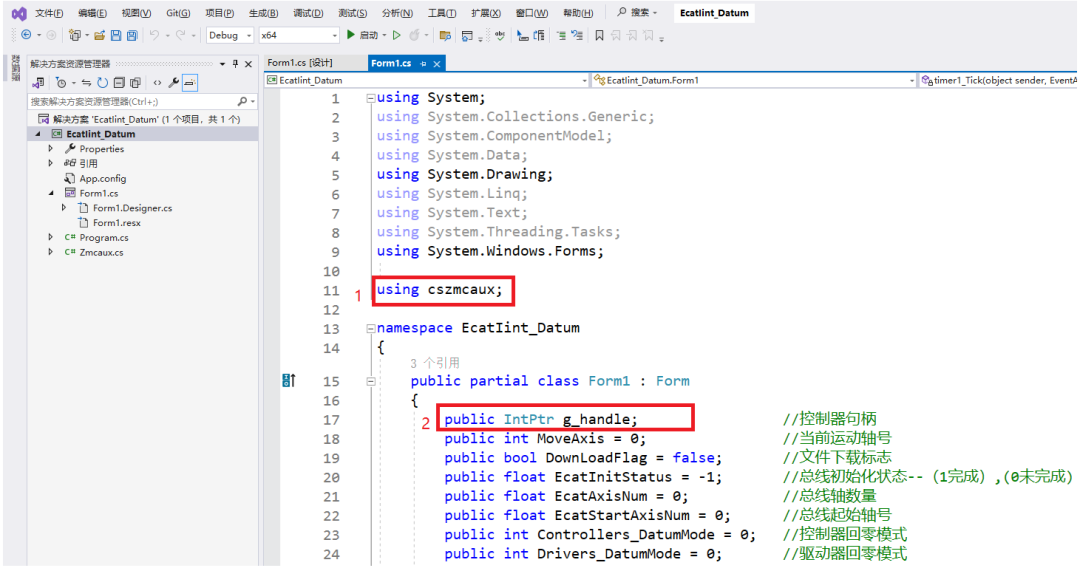Toggle Show All Files in Solution Explorer
The height and width of the screenshot is (571, 1080).
(x=135, y=83)
